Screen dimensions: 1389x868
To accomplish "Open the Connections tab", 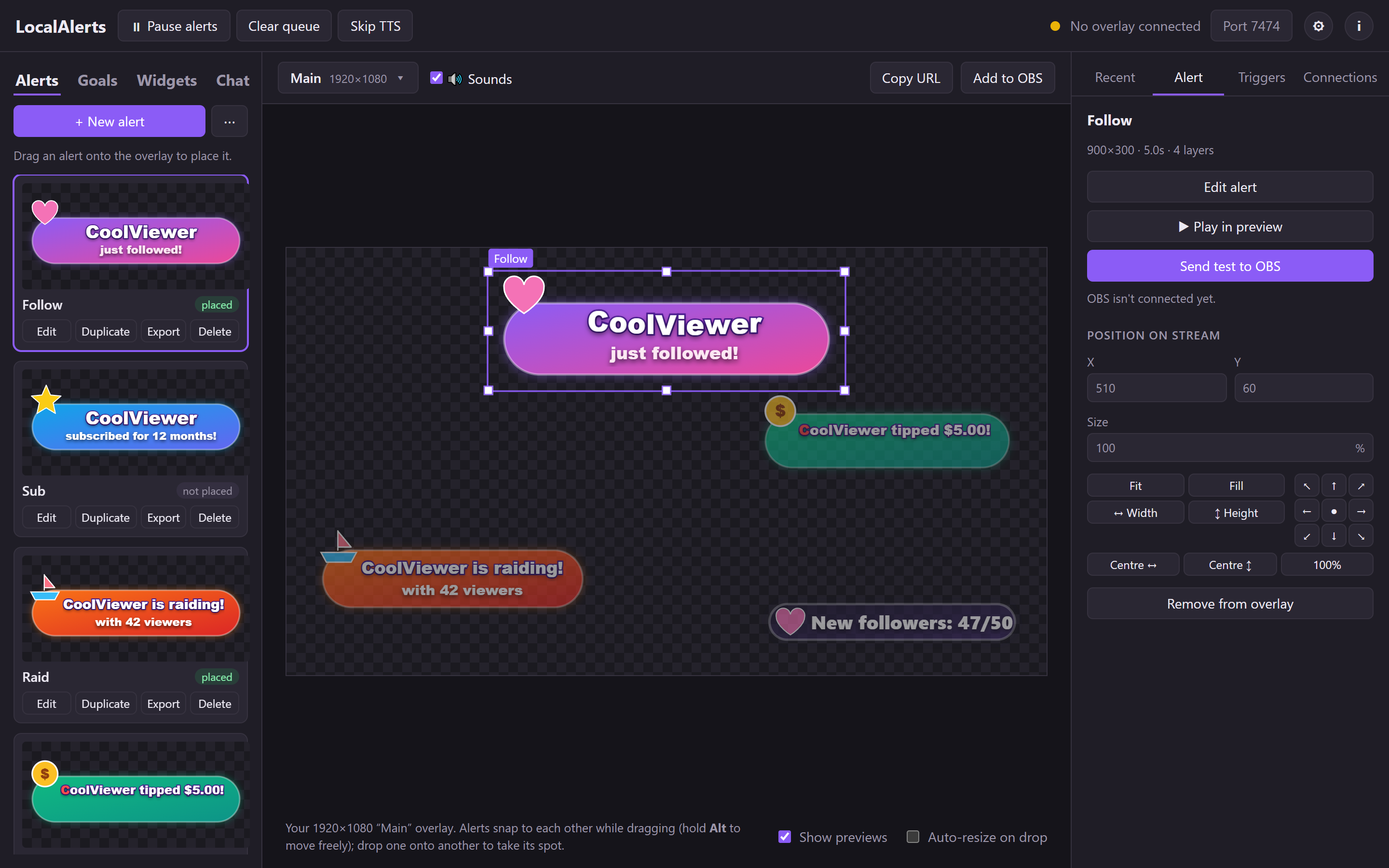I will click(x=1340, y=78).
